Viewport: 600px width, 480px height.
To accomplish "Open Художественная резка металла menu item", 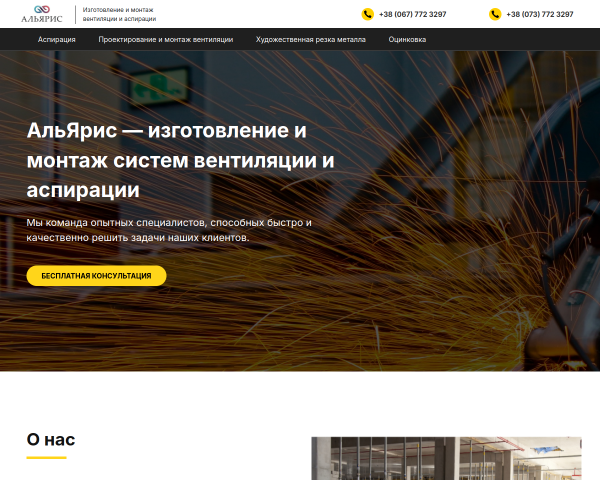I will click(311, 39).
